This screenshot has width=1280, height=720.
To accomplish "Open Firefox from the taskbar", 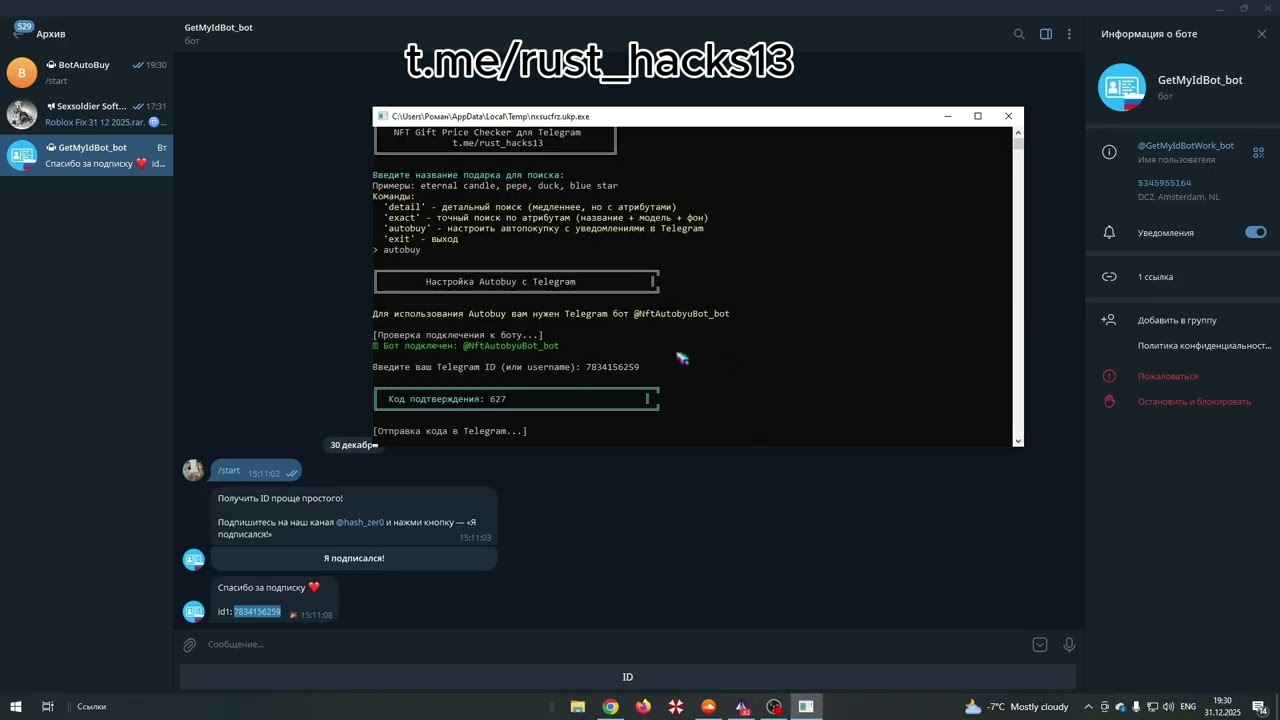I will tap(643, 706).
